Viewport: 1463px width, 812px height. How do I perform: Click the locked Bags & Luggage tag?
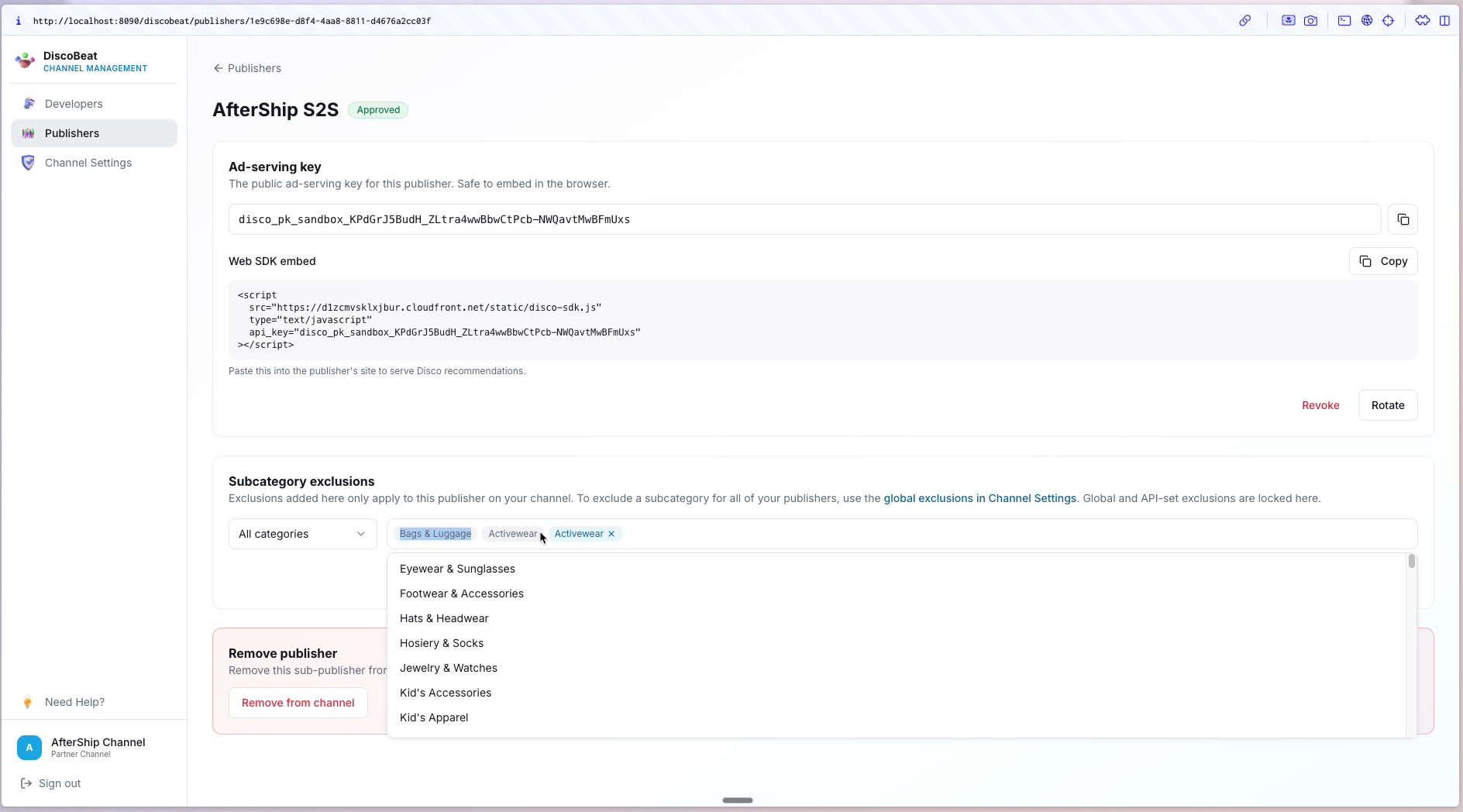435,534
